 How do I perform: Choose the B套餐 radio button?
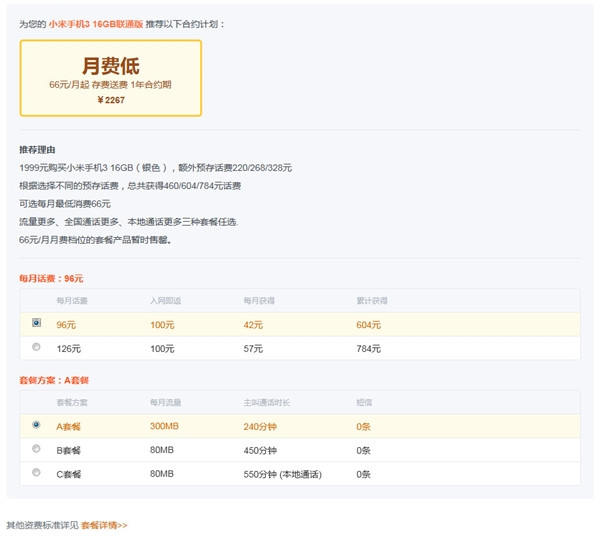37,448
